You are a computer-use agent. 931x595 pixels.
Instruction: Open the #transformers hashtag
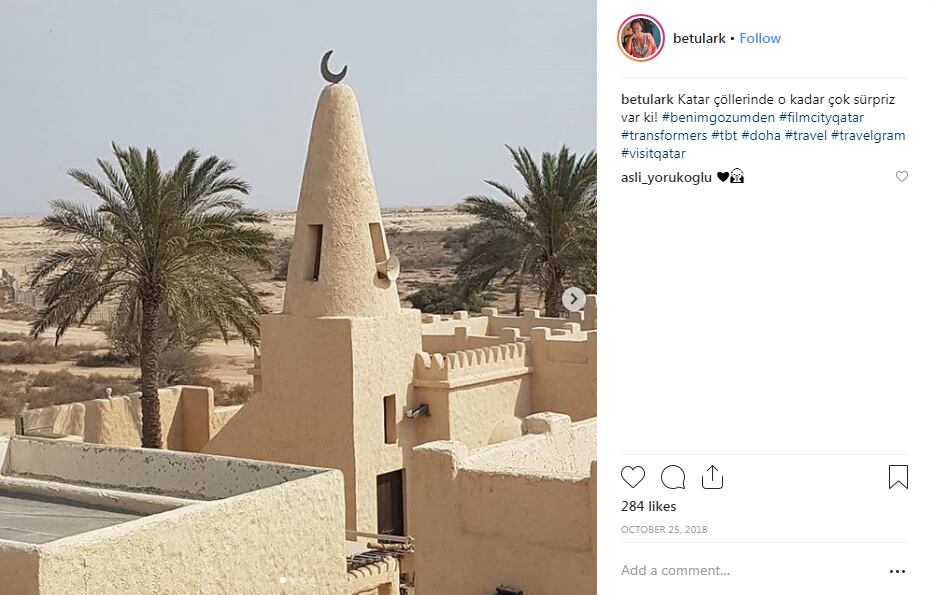[664, 135]
